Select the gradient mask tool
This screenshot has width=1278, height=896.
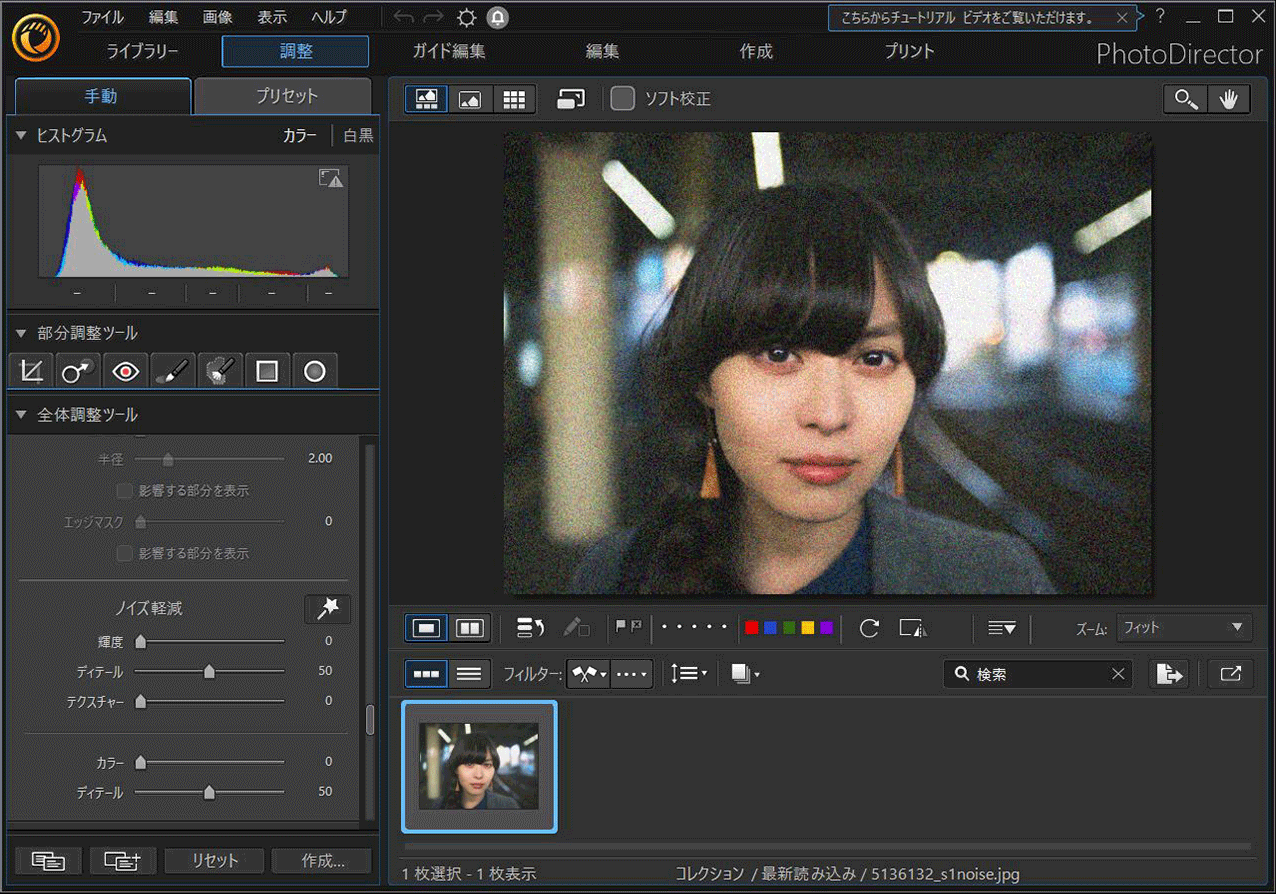(266, 370)
